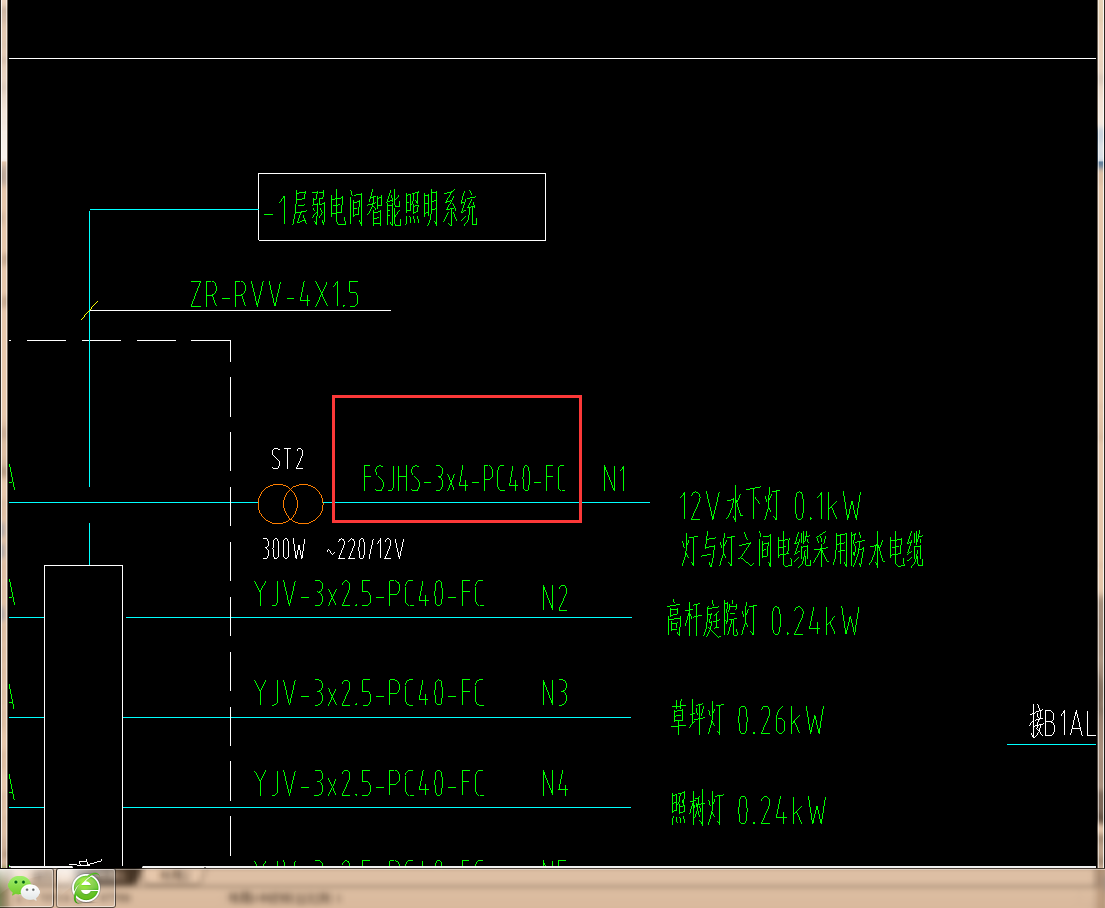Click the 'ST2' transformer label
Image resolution: width=1105 pixels, height=908 pixels.
[288, 459]
